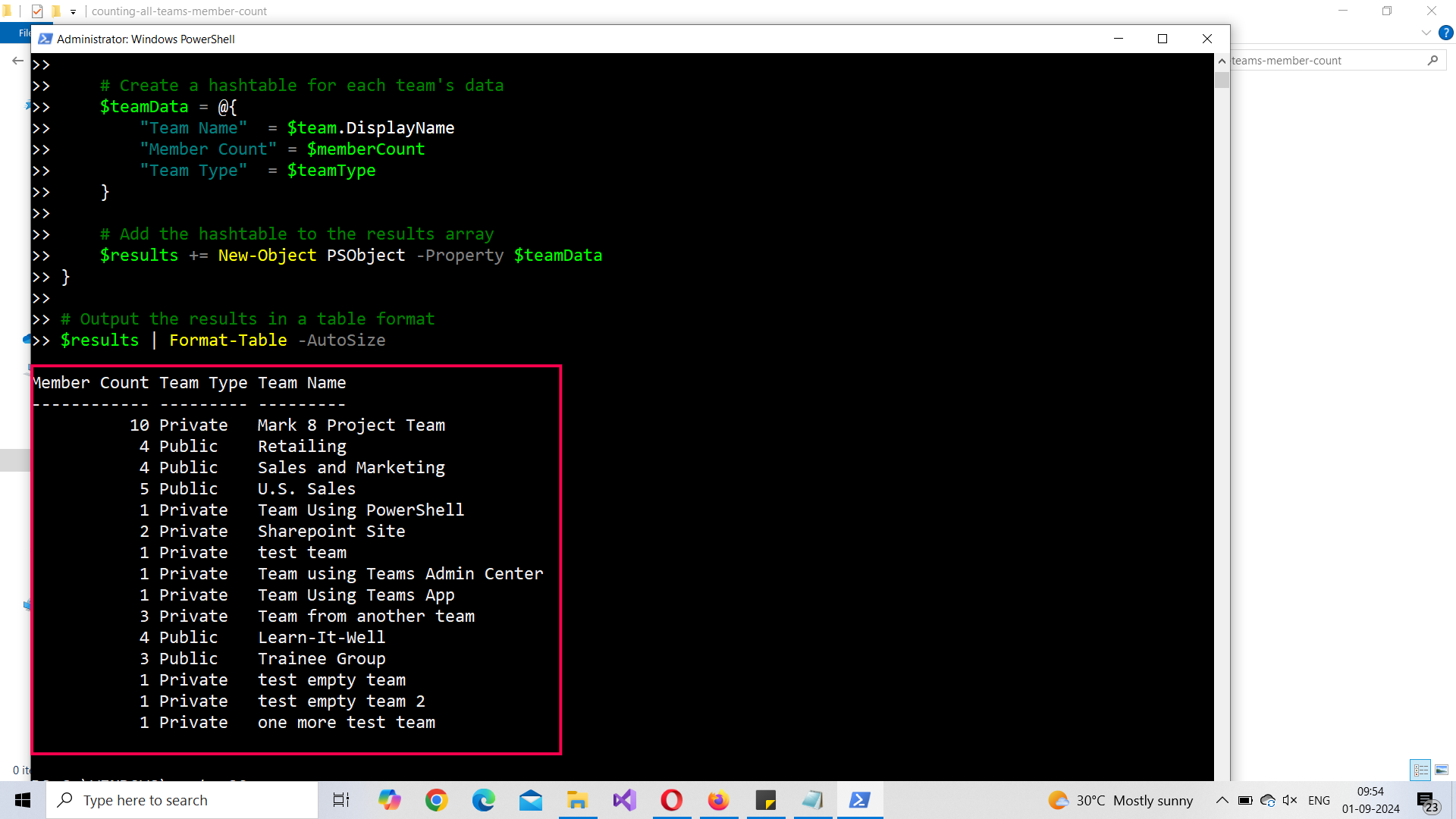The image size is (1456, 819).
Task: Click the Explorer help question mark icon
Action: tap(1446, 33)
